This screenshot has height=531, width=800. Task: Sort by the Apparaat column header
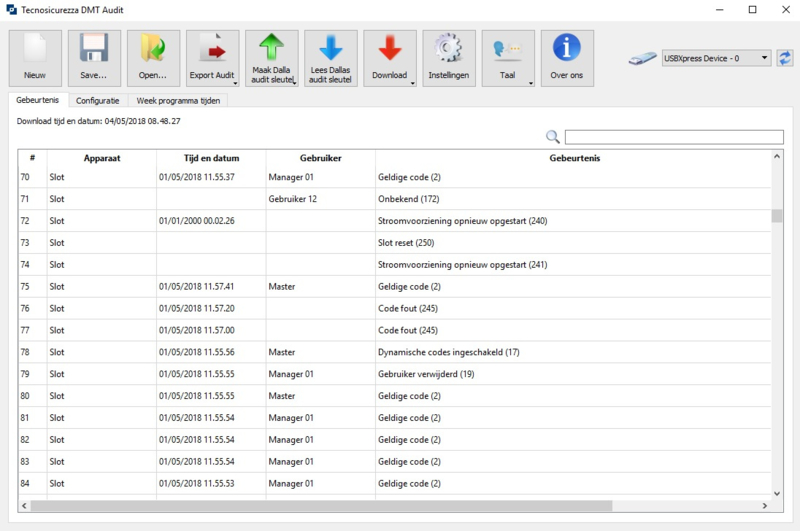click(x=102, y=158)
